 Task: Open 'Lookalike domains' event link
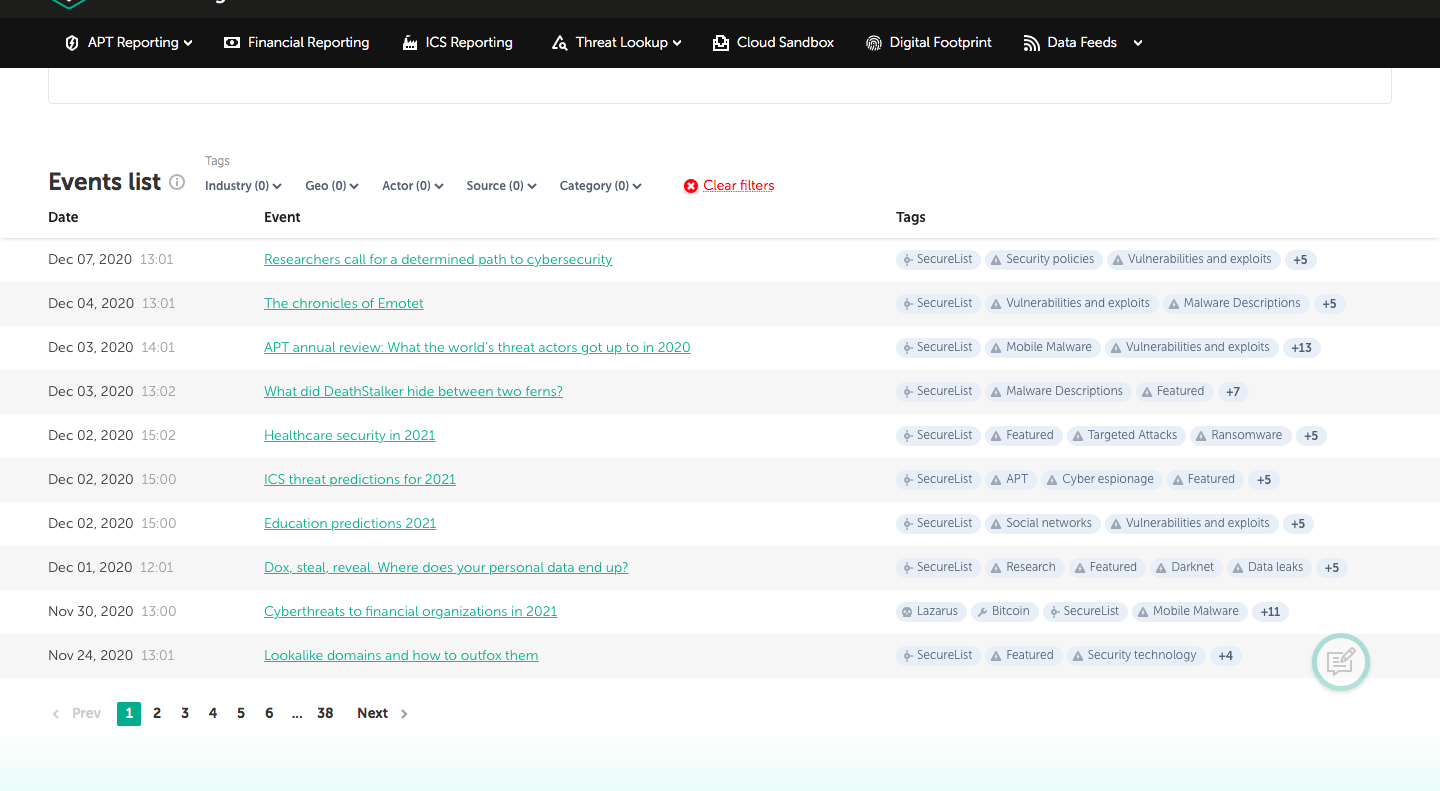pos(401,656)
